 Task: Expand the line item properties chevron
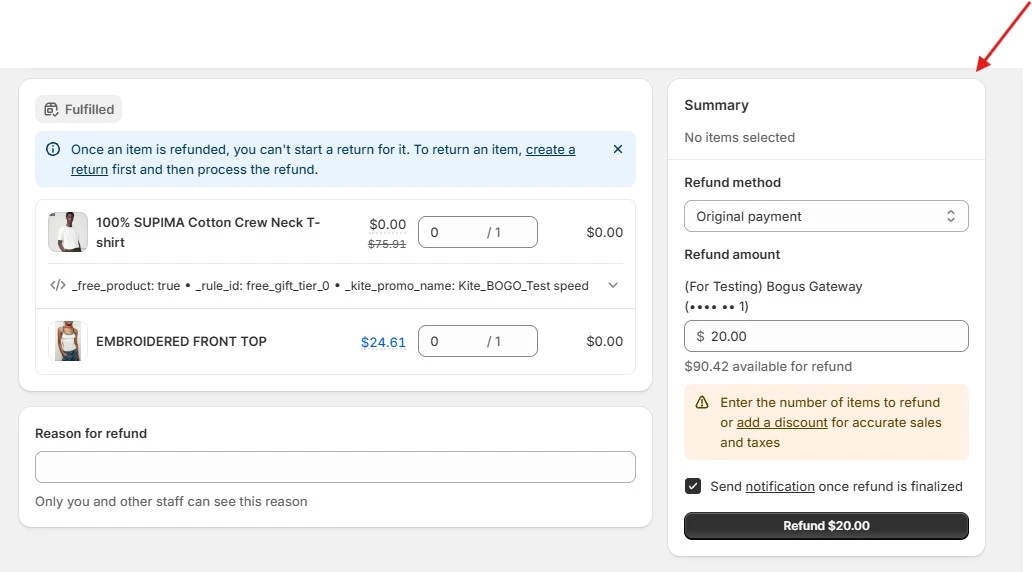pyautogui.click(x=613, y=285)
